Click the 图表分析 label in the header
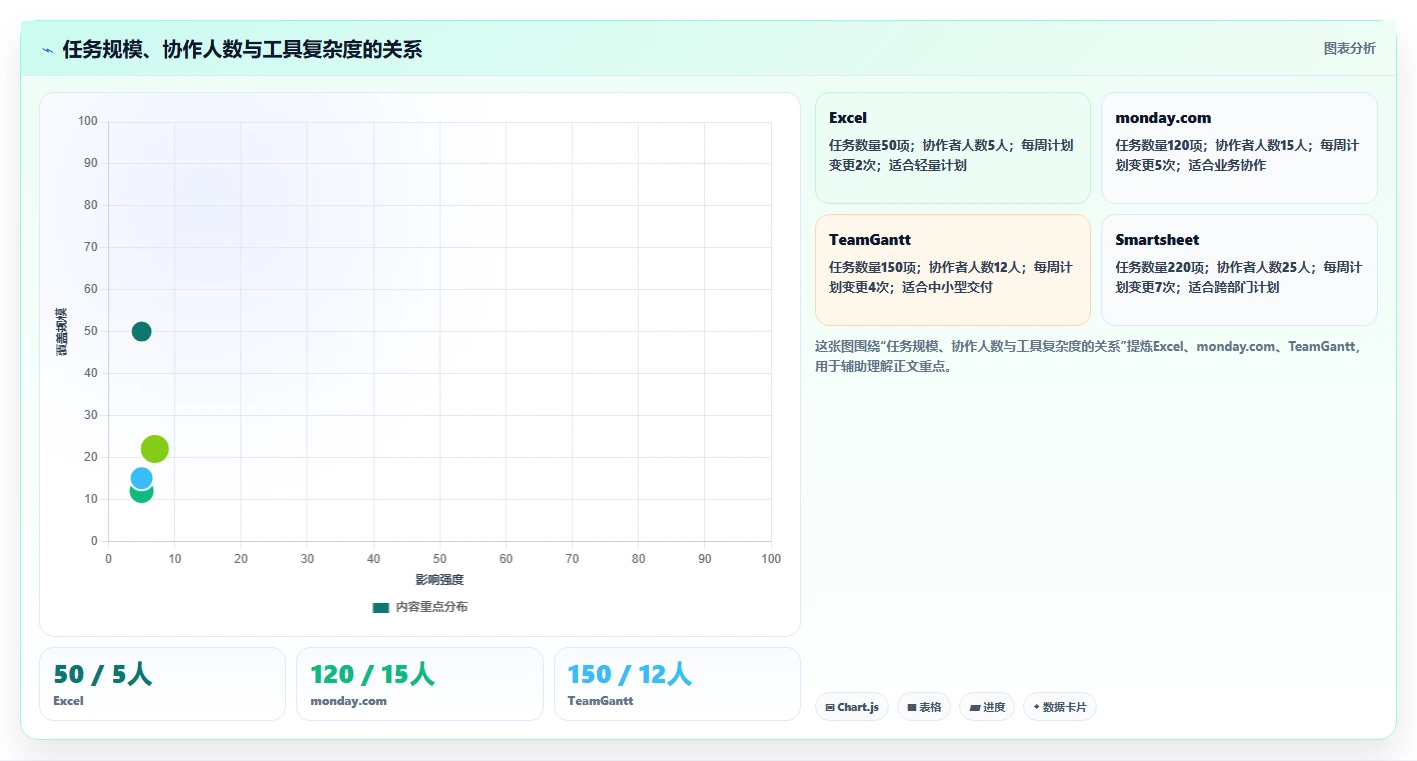 tap(1349, 48)
